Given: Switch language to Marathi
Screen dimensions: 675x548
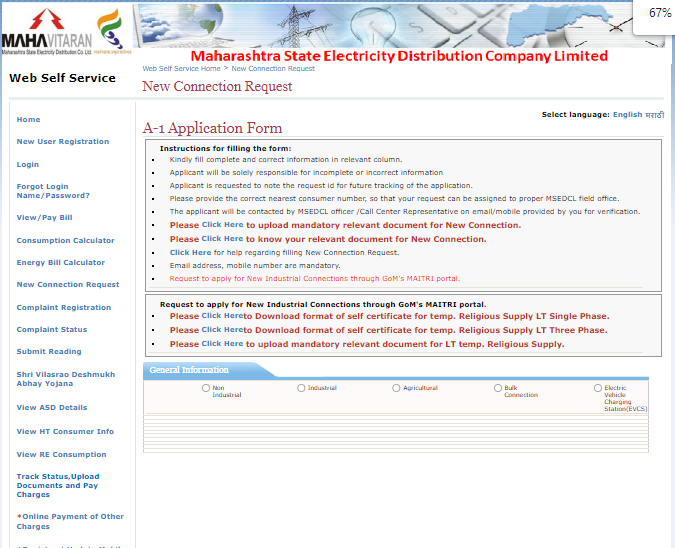Looking at the screenshot, I should click(x=655, y=115).
